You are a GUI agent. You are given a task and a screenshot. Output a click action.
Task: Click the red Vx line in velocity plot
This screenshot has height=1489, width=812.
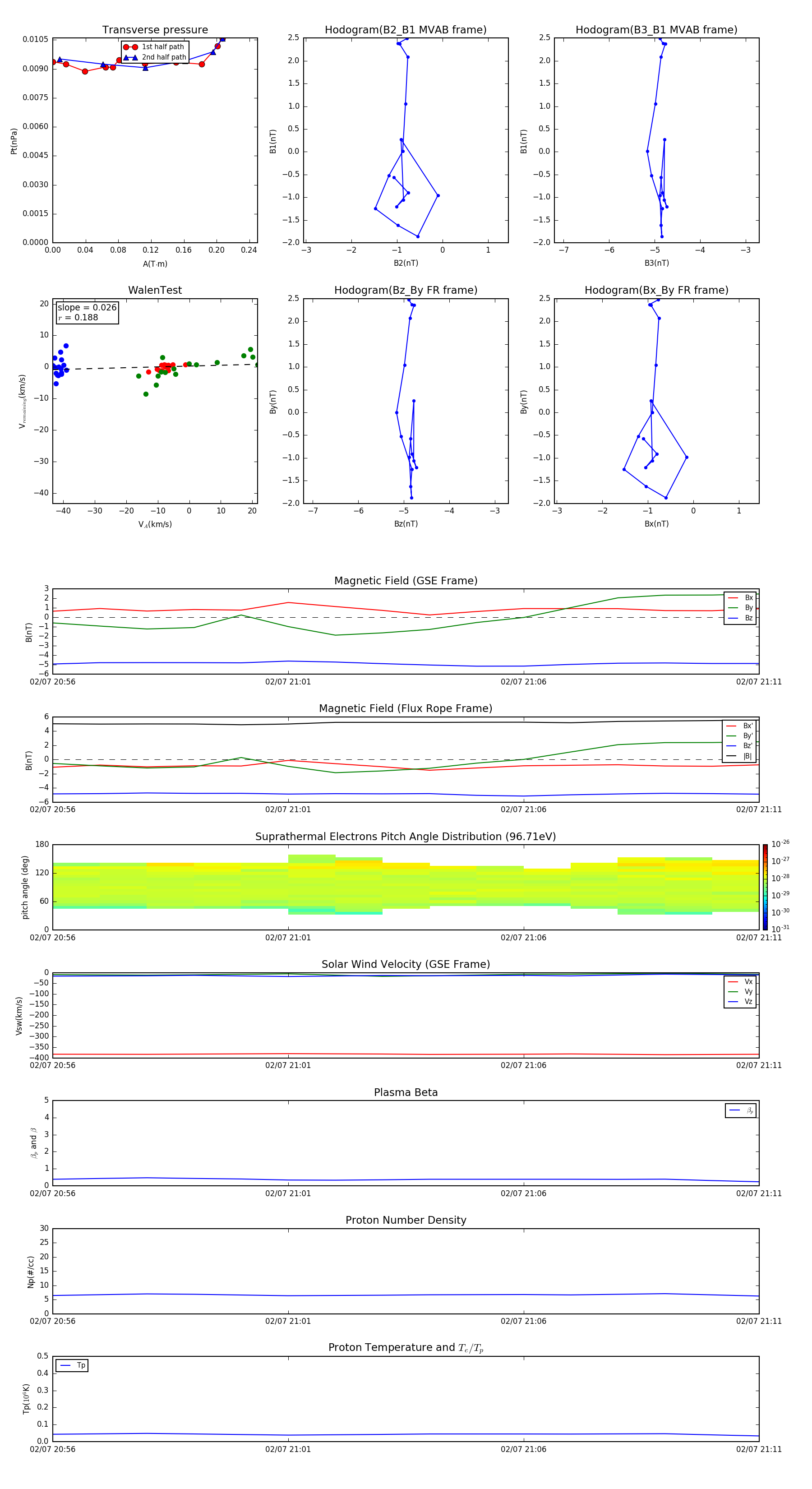(406, 1054)
